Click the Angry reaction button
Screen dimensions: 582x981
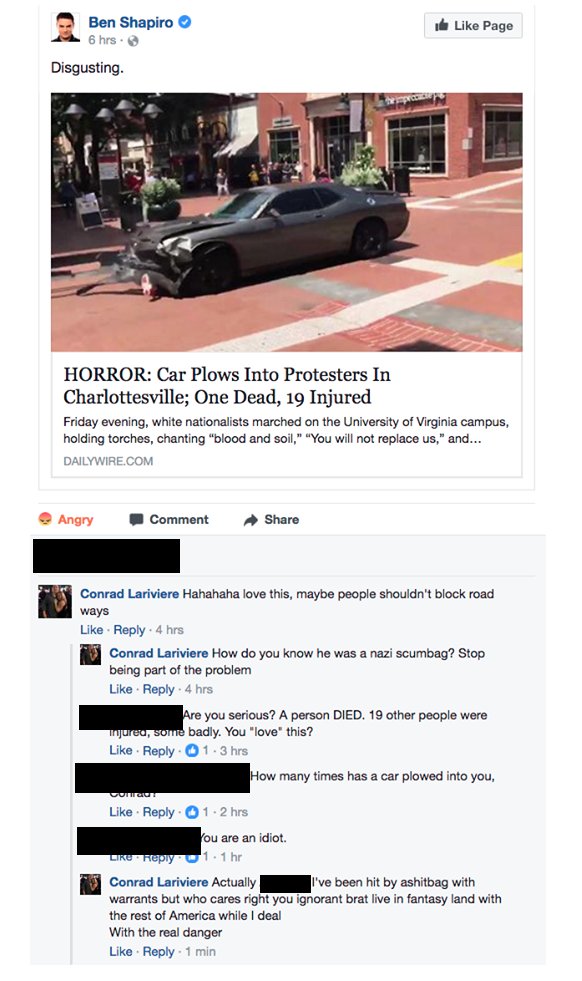tap(66, 519)
